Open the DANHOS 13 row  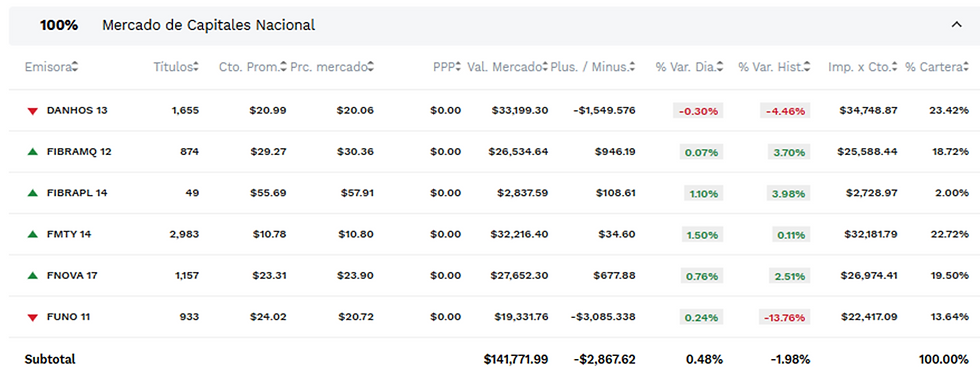click(x=489, y=111)
